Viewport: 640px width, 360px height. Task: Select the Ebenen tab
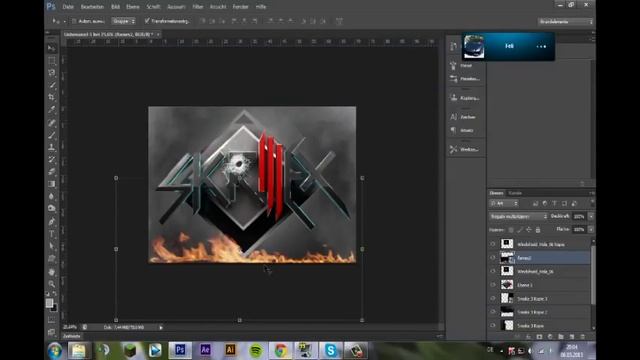click(x=496, y=193)
